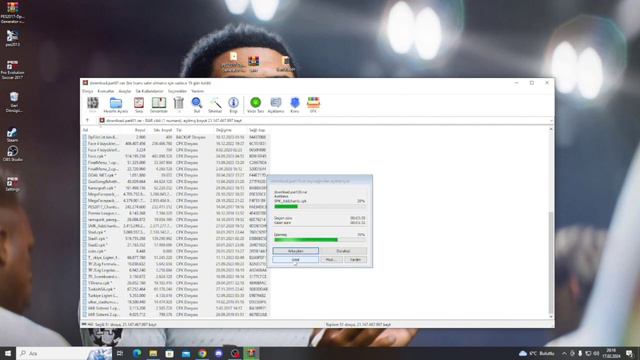
Task: Open the Recycle Bin desktop icon
Action: pyautogui.click(x=13, y=102)
